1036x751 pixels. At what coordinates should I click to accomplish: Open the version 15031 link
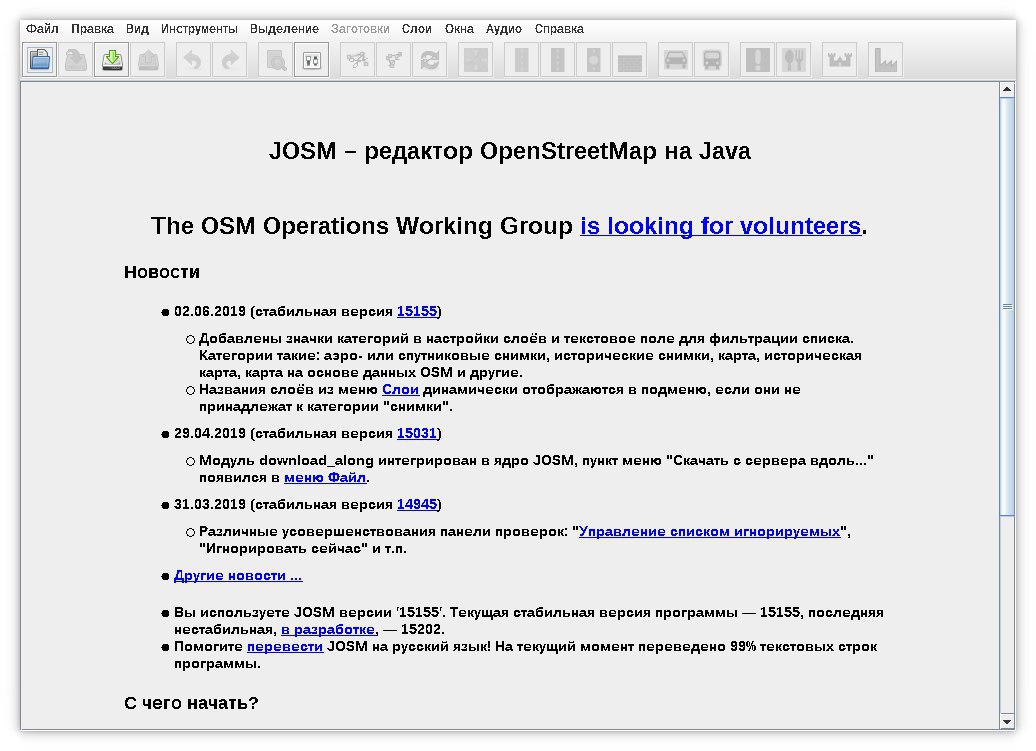coord(417,433)
